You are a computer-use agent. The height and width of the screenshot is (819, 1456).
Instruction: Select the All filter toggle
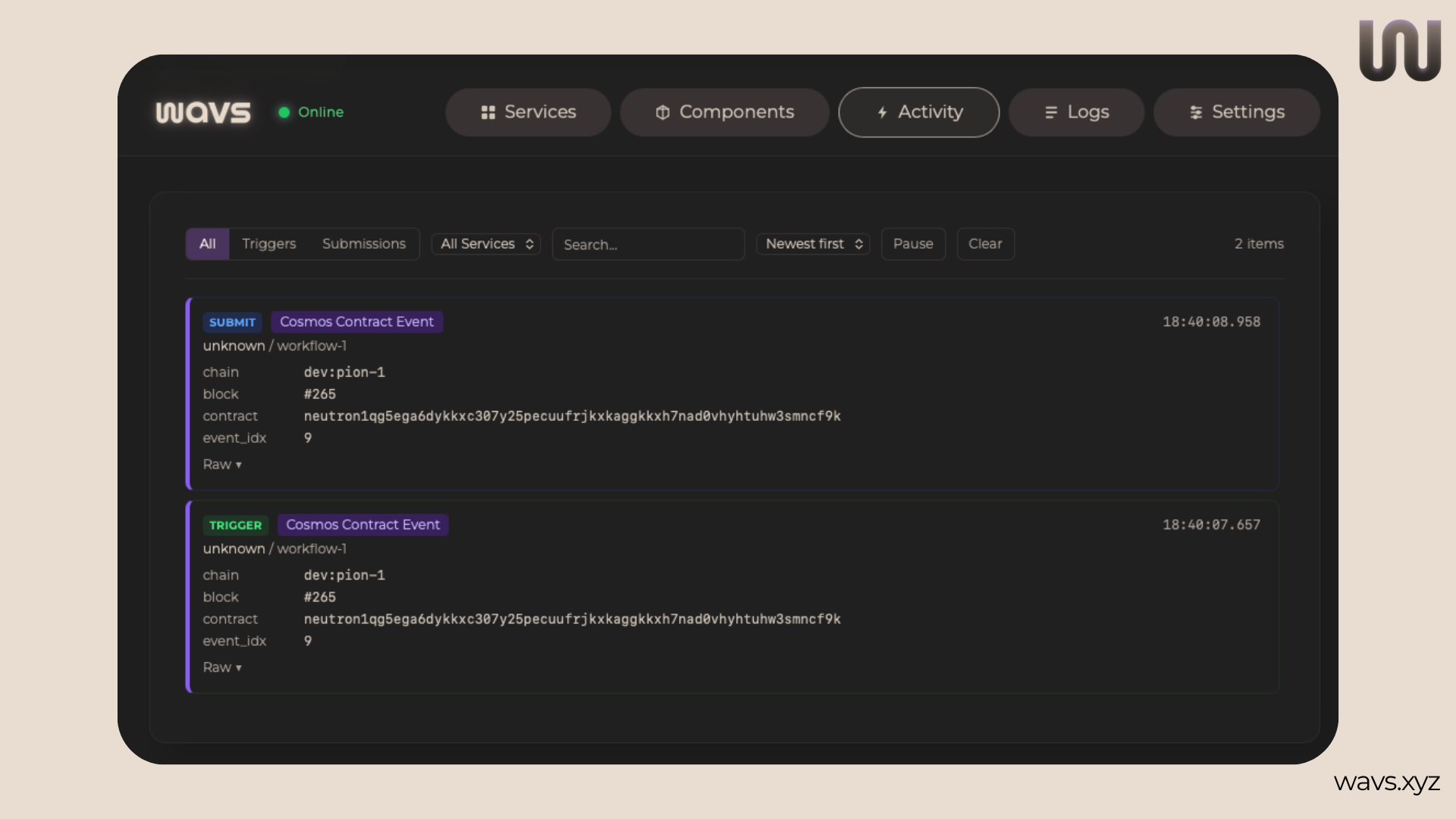pos(207,244)
